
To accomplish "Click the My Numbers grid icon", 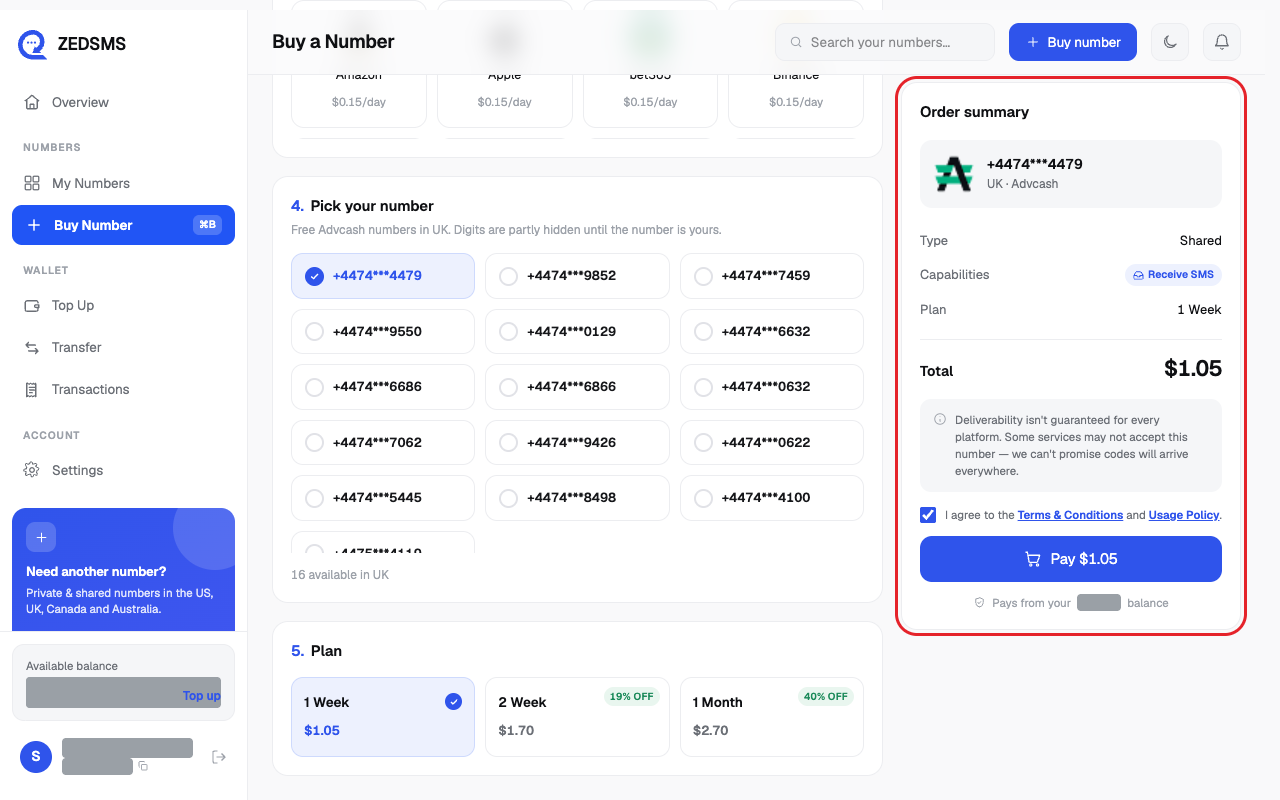I will click(x=32, y=183).
